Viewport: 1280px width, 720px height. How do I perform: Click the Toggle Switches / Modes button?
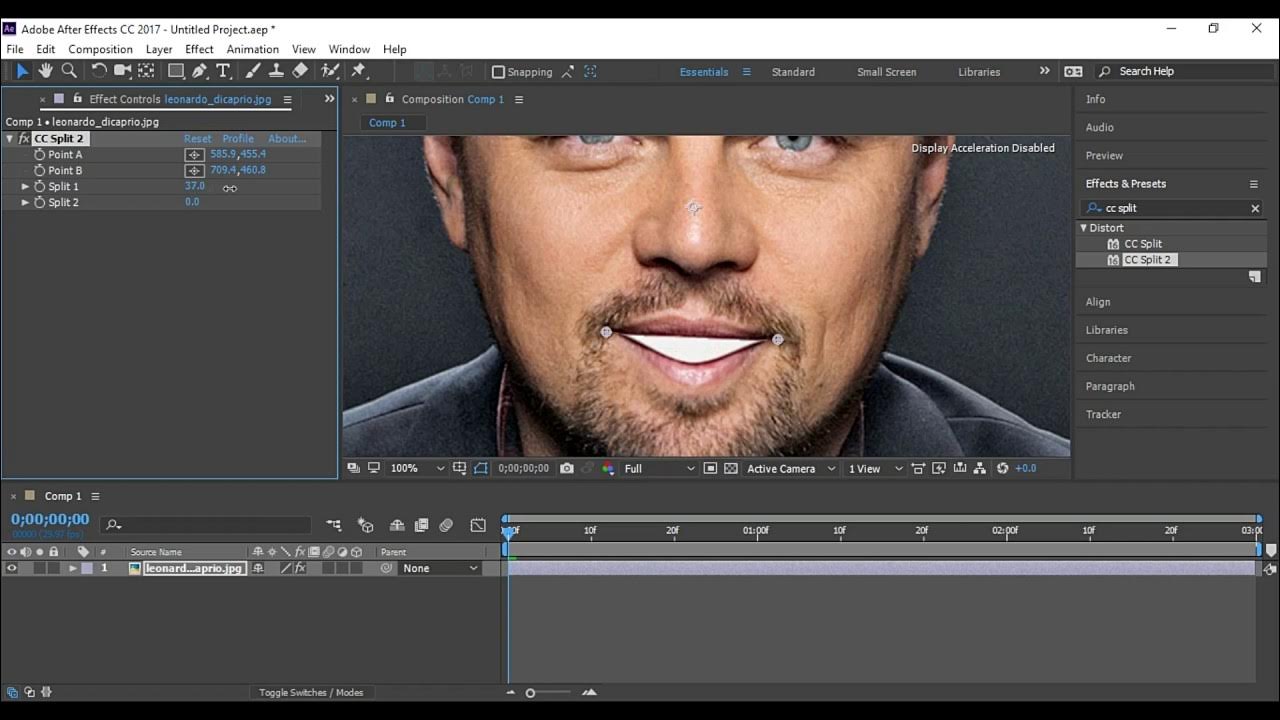click(311, 692)
